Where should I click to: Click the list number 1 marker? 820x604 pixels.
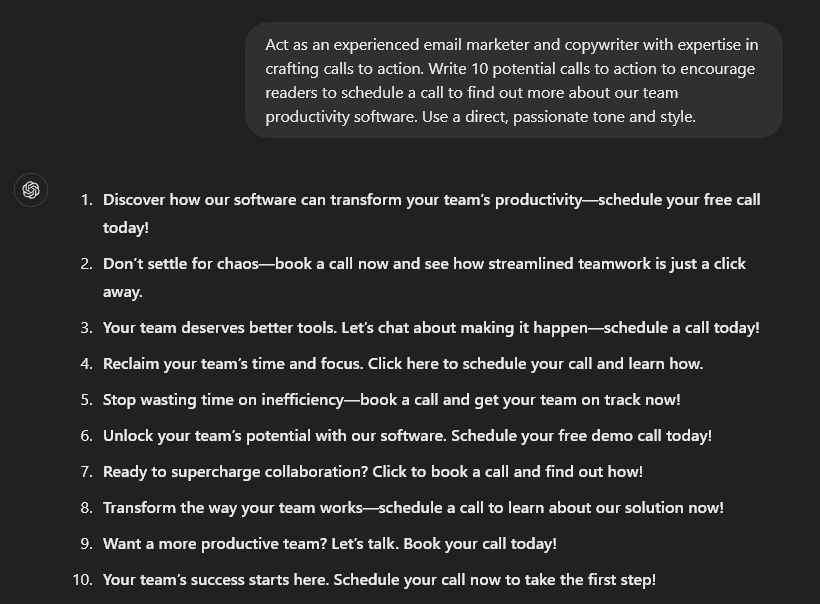(86, 200)
